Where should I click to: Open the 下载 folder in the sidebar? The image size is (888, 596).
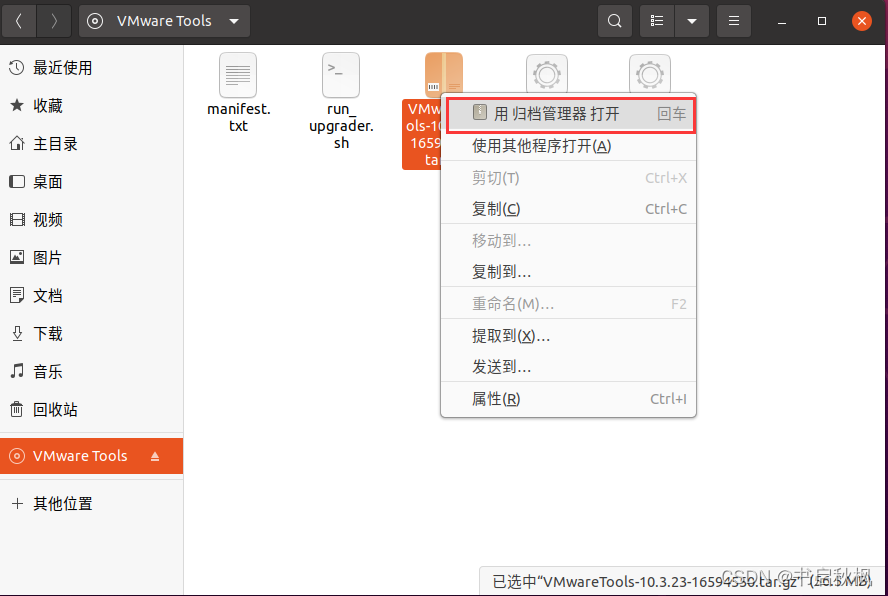click(91, 334)
